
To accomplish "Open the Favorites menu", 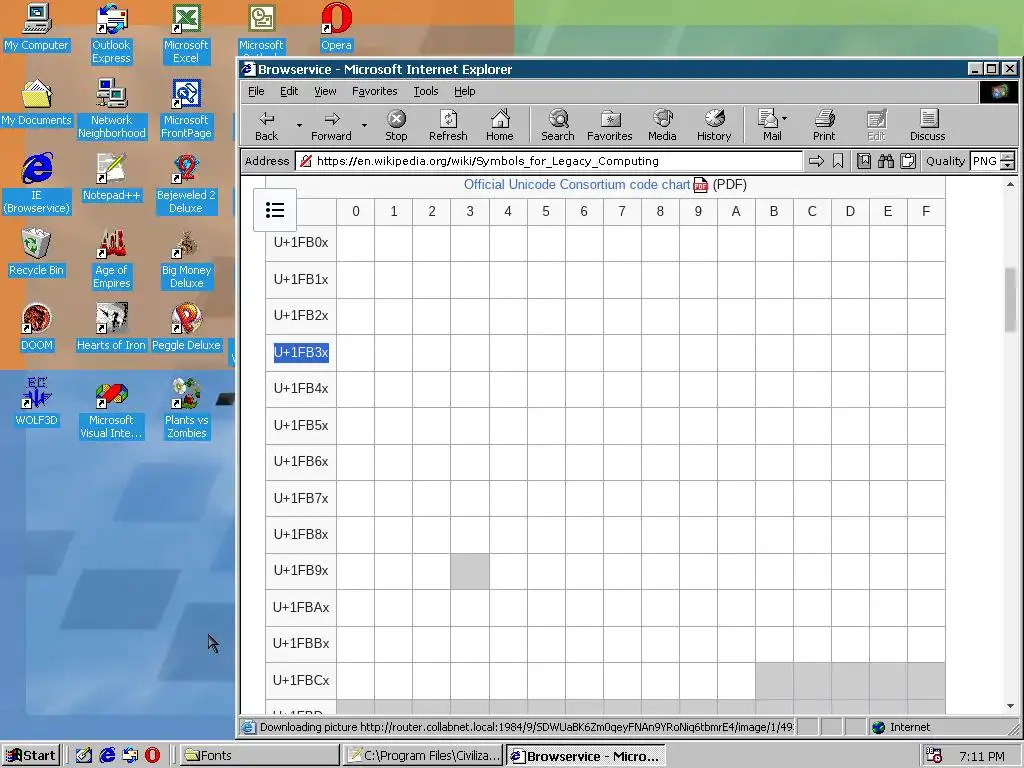I will coord(374,91).
